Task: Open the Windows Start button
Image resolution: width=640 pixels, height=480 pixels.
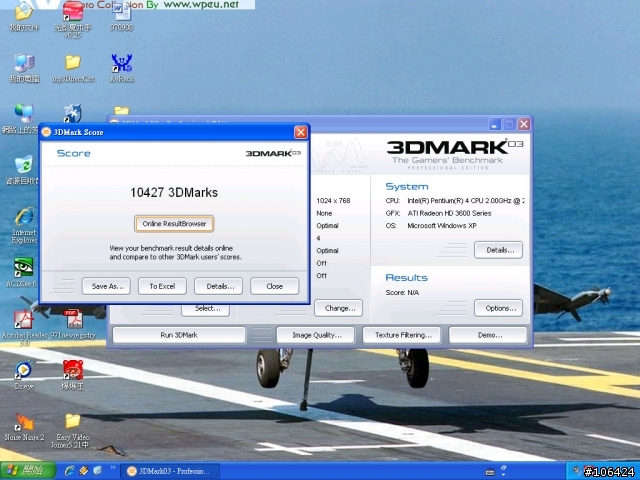Action: (28, 471)
